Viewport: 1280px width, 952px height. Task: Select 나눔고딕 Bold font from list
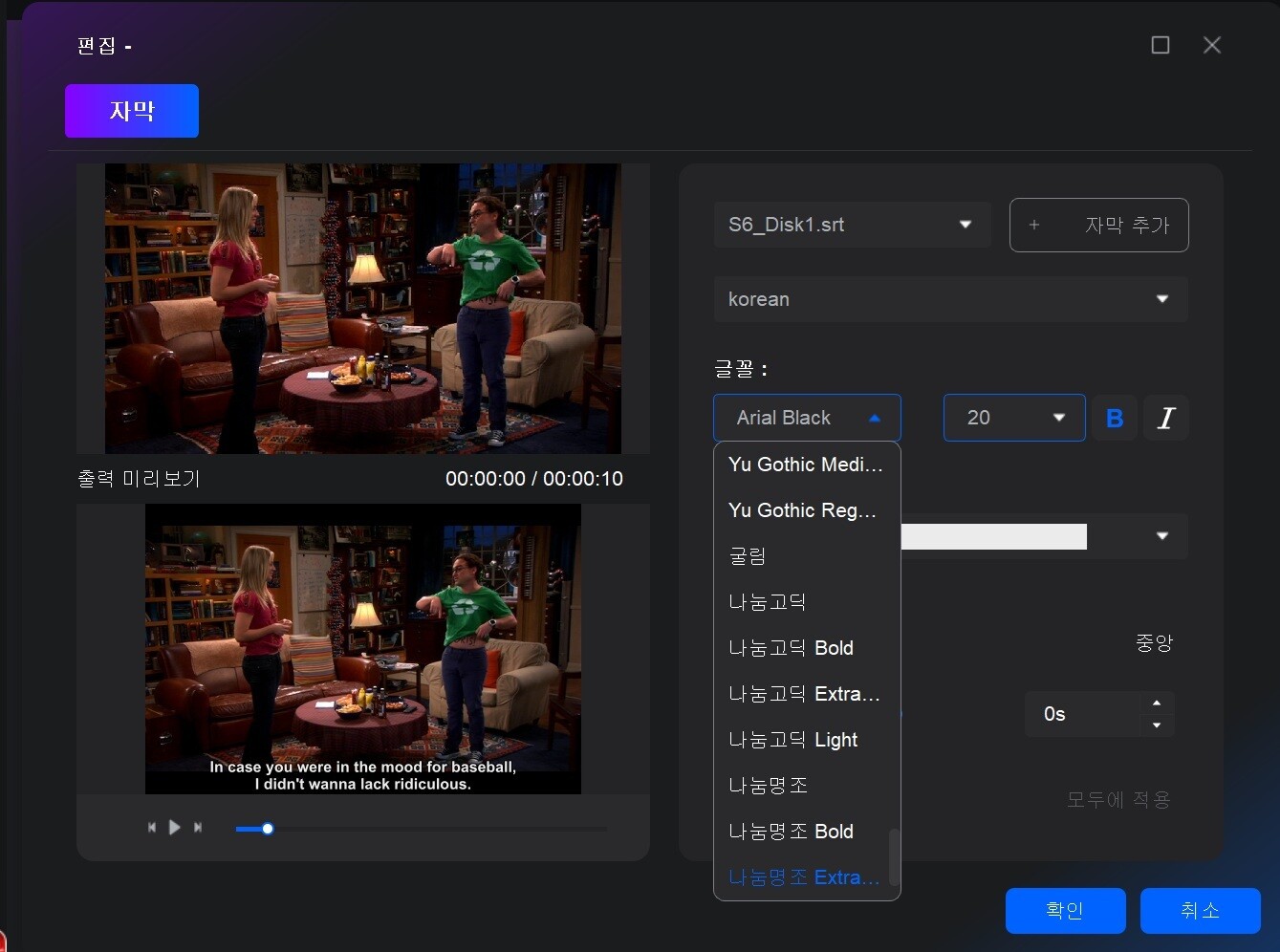792,648
